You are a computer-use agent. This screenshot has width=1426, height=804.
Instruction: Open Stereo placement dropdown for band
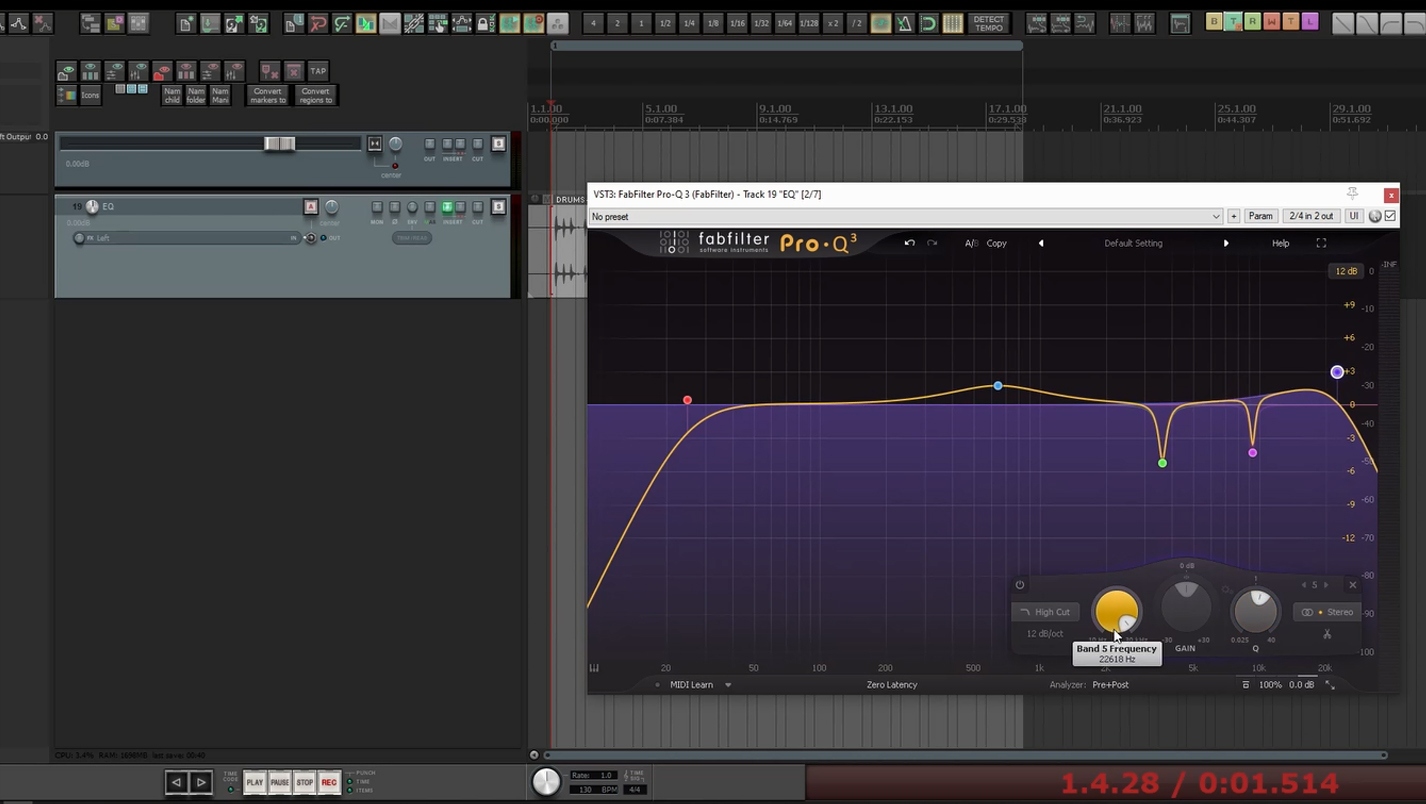click(x=1328, y=612)
